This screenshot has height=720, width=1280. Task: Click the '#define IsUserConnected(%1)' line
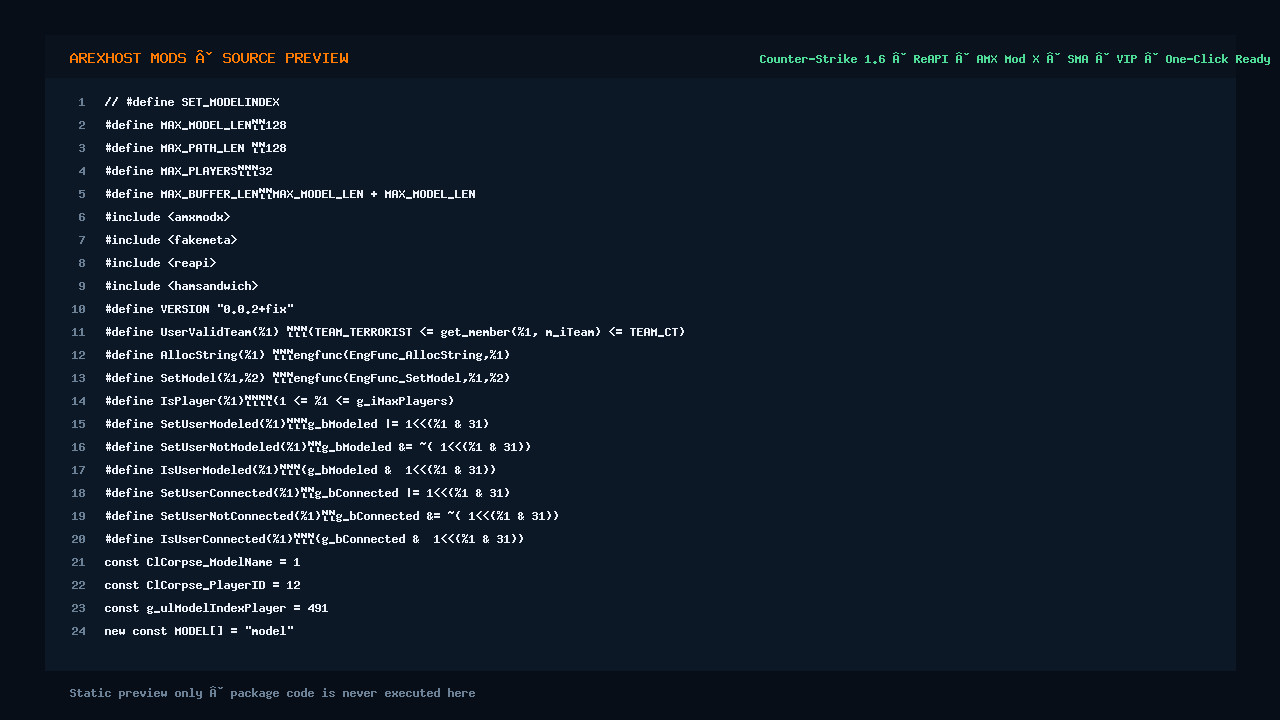click(x=314, y=539)
